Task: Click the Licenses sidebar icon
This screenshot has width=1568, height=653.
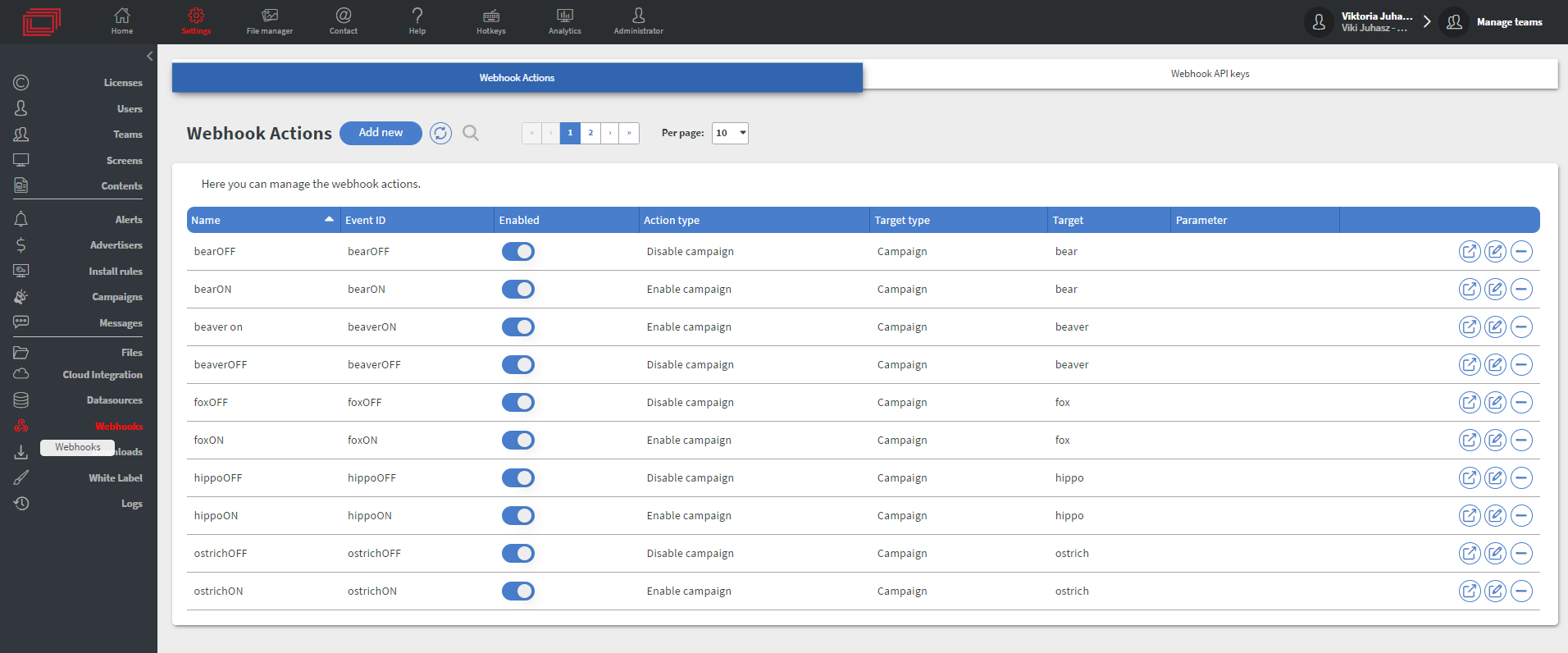Action: point(21,83)
